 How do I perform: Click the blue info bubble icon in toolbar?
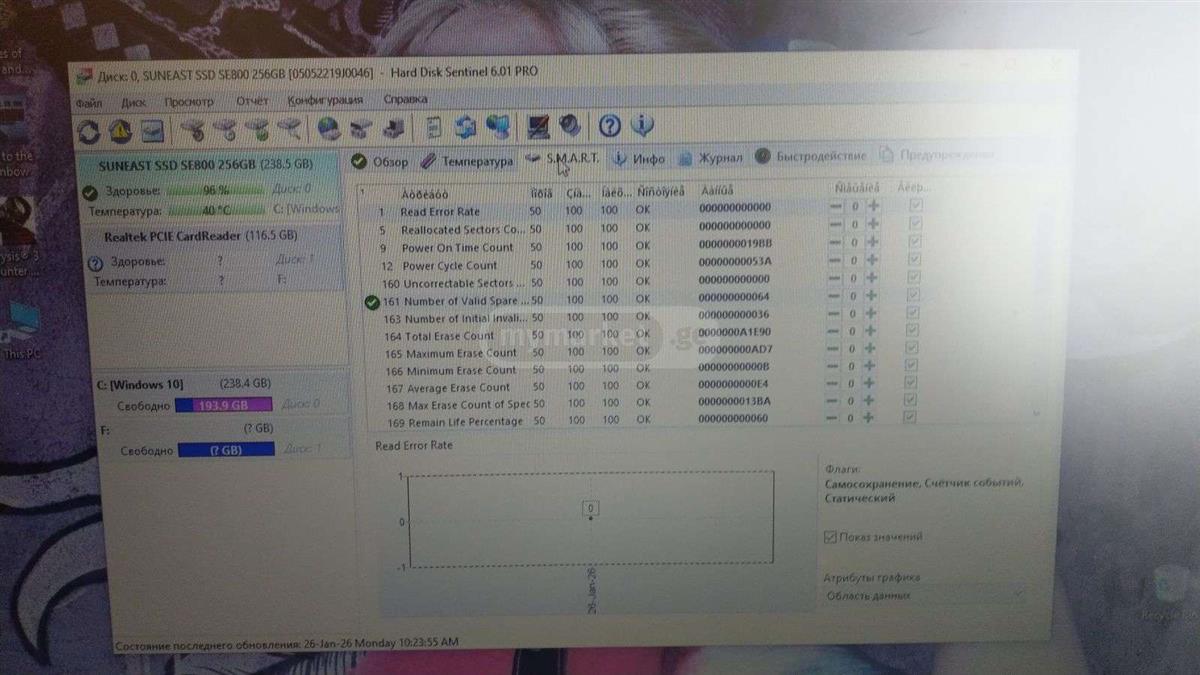pyautogui.click(x=642, y=126)
